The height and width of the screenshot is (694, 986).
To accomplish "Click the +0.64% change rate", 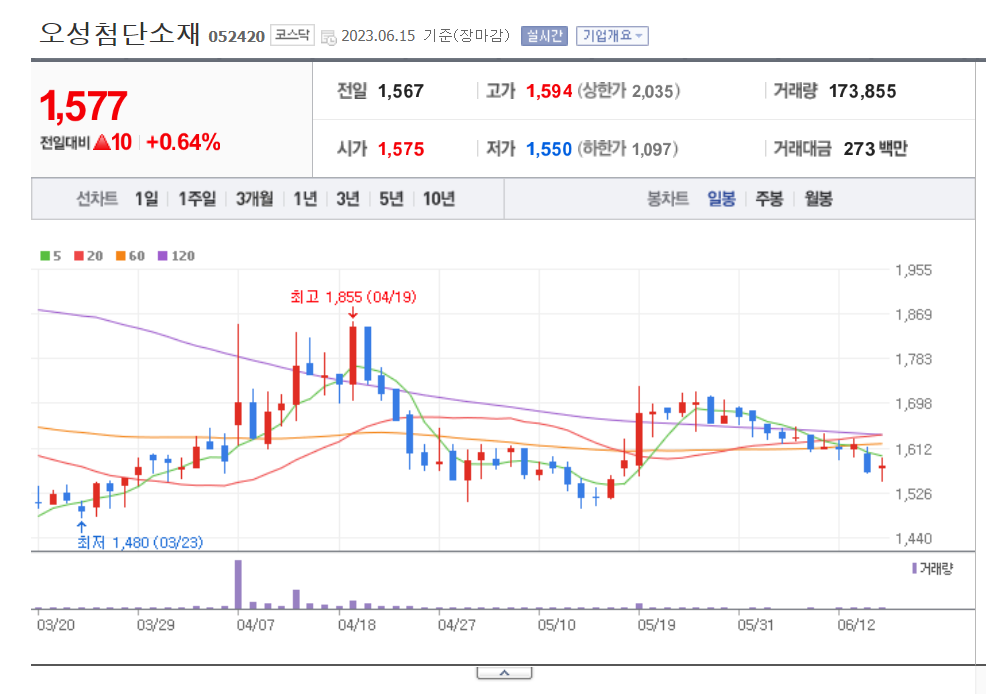I will [183, 143].
